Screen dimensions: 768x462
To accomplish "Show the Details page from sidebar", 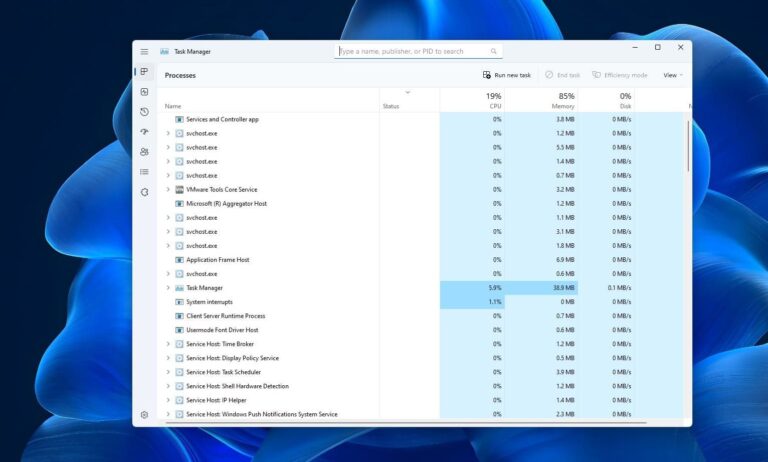I will (x=144, y=172).
